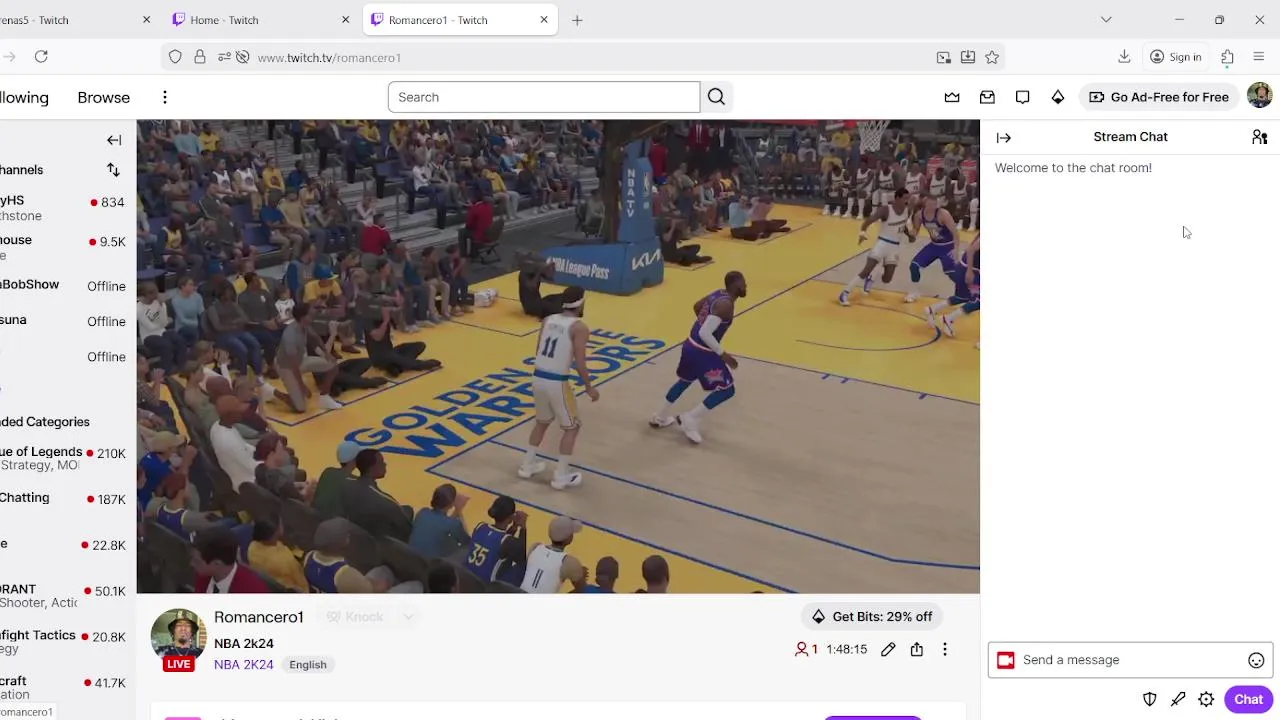This screenshot has width=1280, height=720.
Task: Click the picture-in-picture address bar icon
Action: (943, 57)
